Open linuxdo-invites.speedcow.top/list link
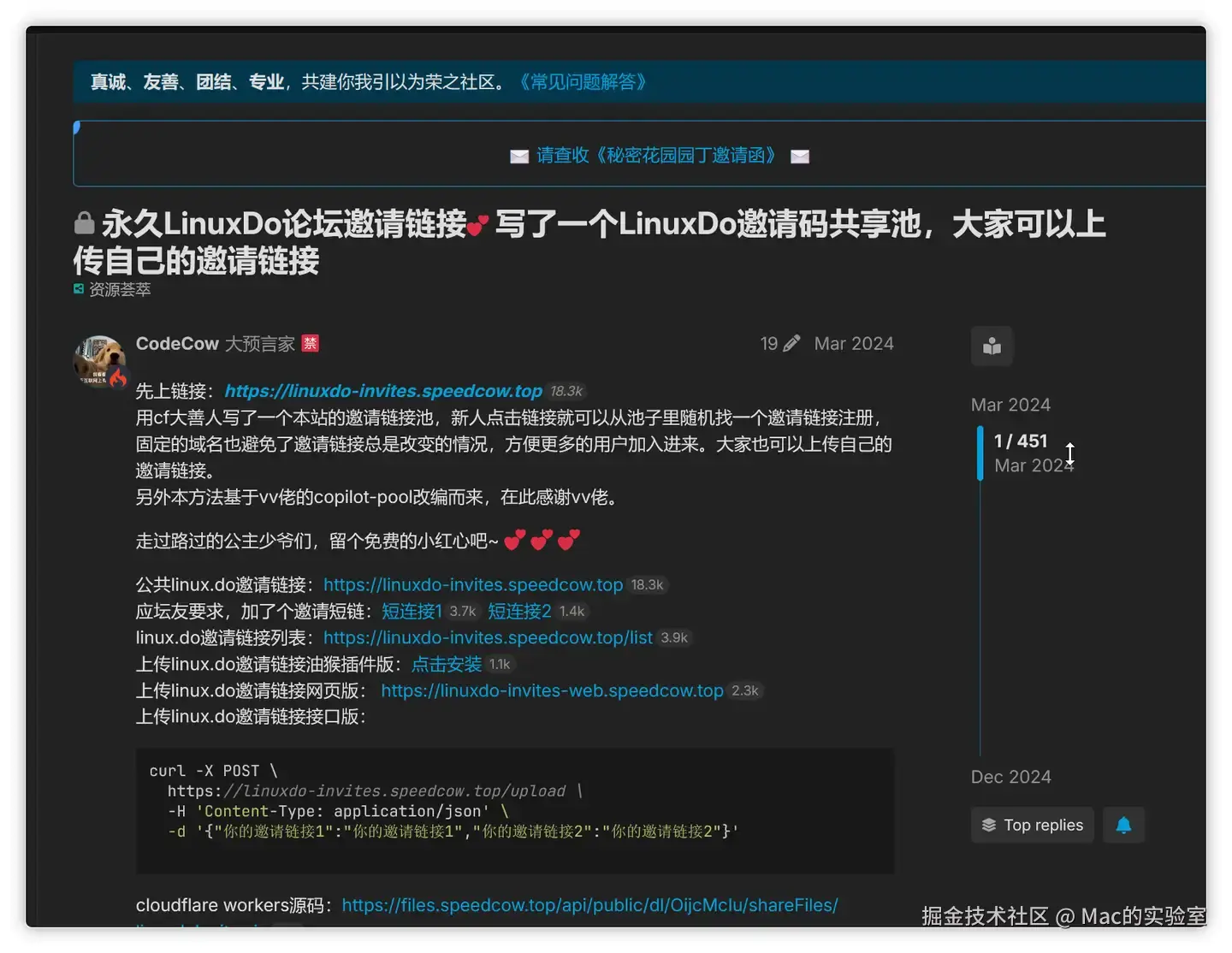 [488, 638]
